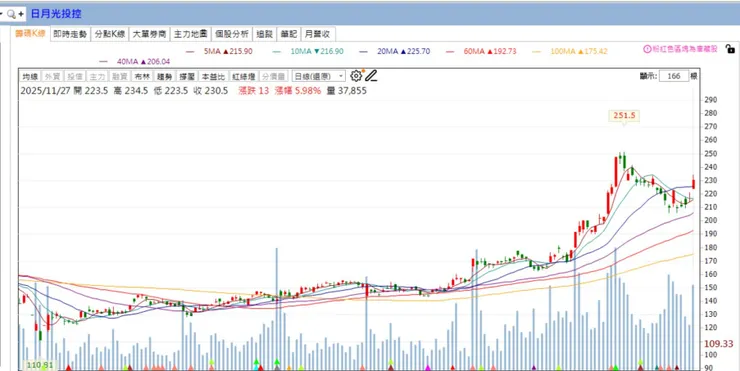Image resolution: width=740 pixels, height=371 pixels.
Task: Click the 251.5 high price label
Action: coord(624,115)
